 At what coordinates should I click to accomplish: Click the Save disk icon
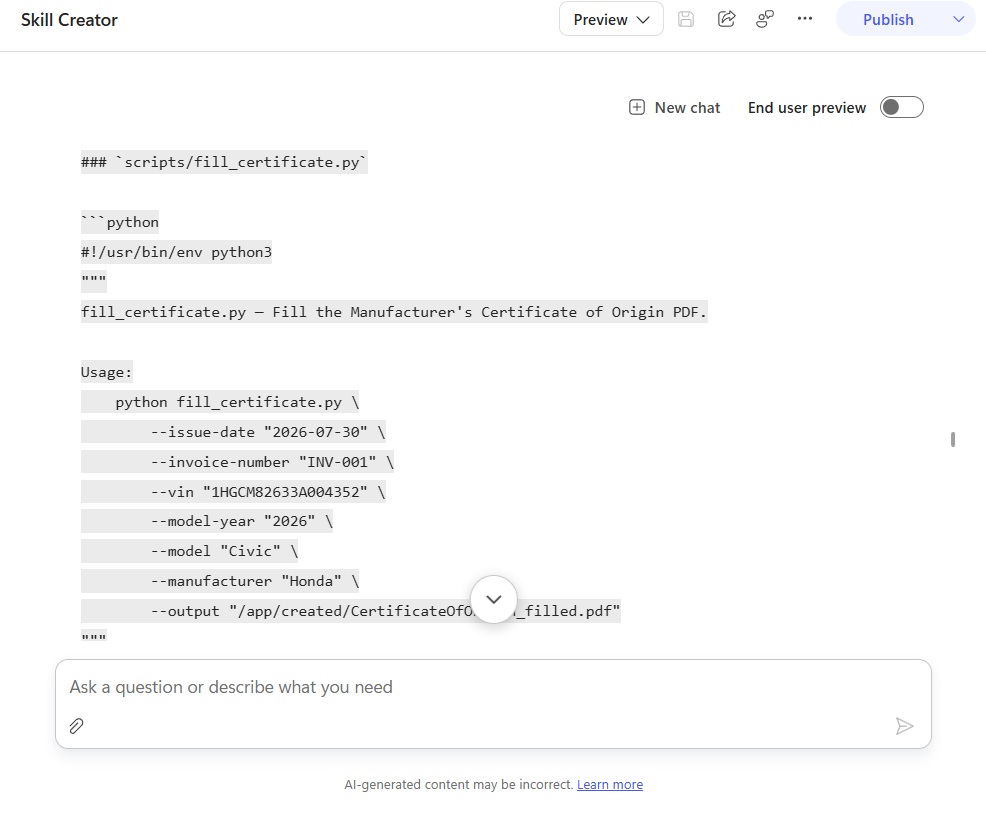(686, 19)
